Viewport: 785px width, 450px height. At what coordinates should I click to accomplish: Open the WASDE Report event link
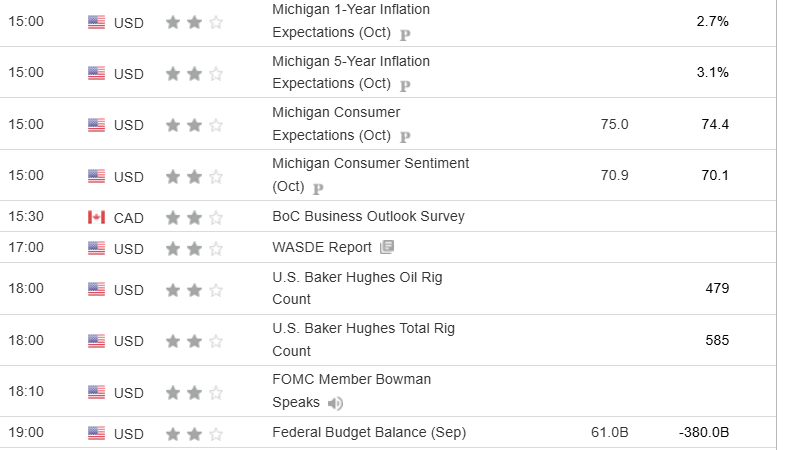coord(322,247)
